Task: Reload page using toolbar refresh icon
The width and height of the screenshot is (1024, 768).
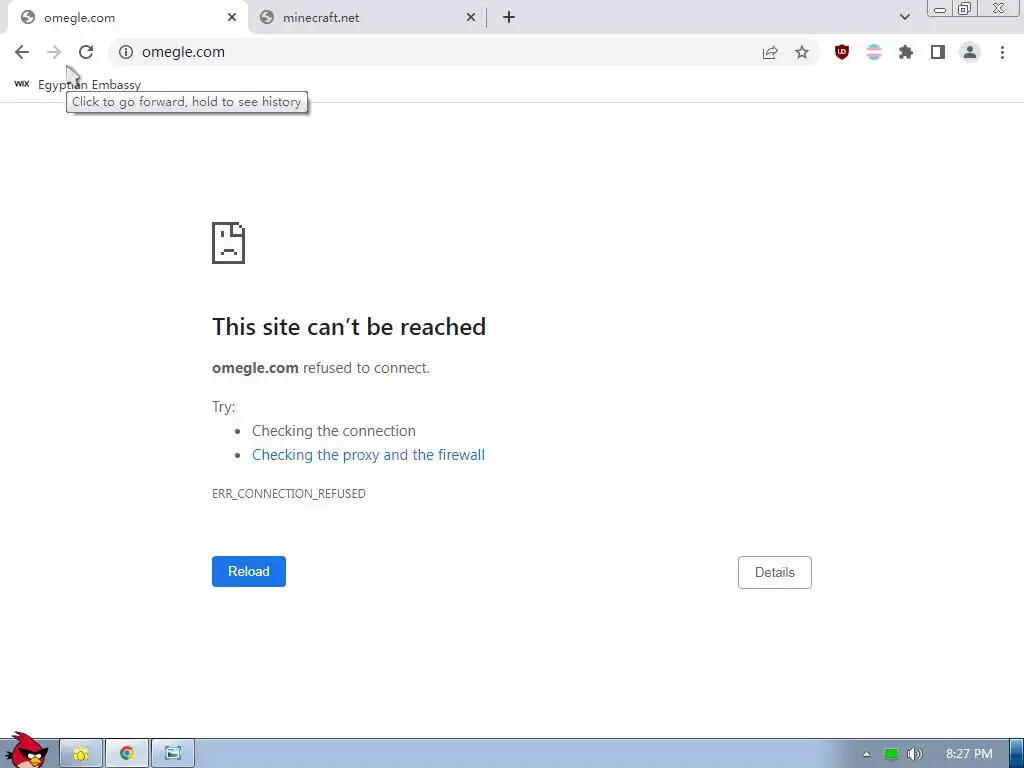Action: [x=86, y=52]
